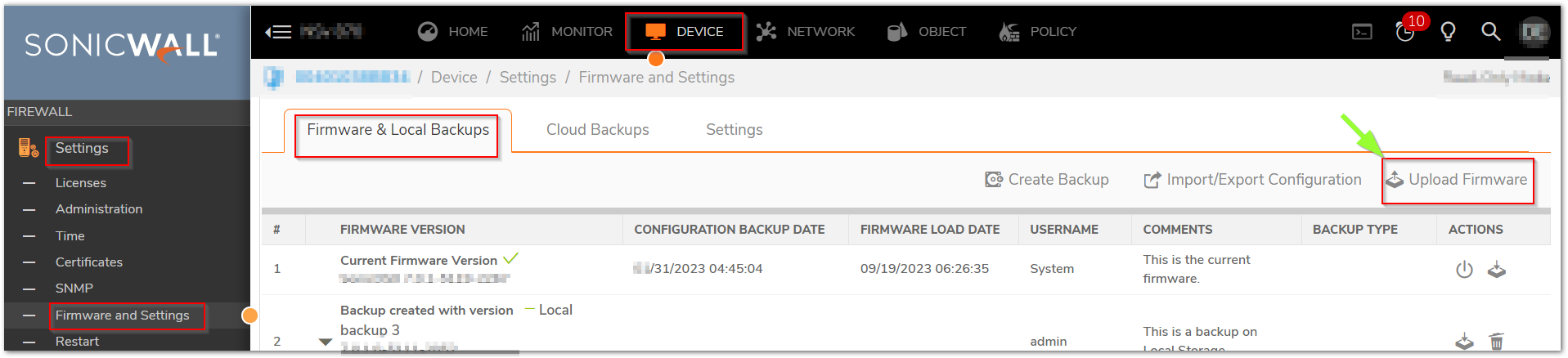Open the search magnifier icon
This screenshot has width=1568, height=358.
1490,32
